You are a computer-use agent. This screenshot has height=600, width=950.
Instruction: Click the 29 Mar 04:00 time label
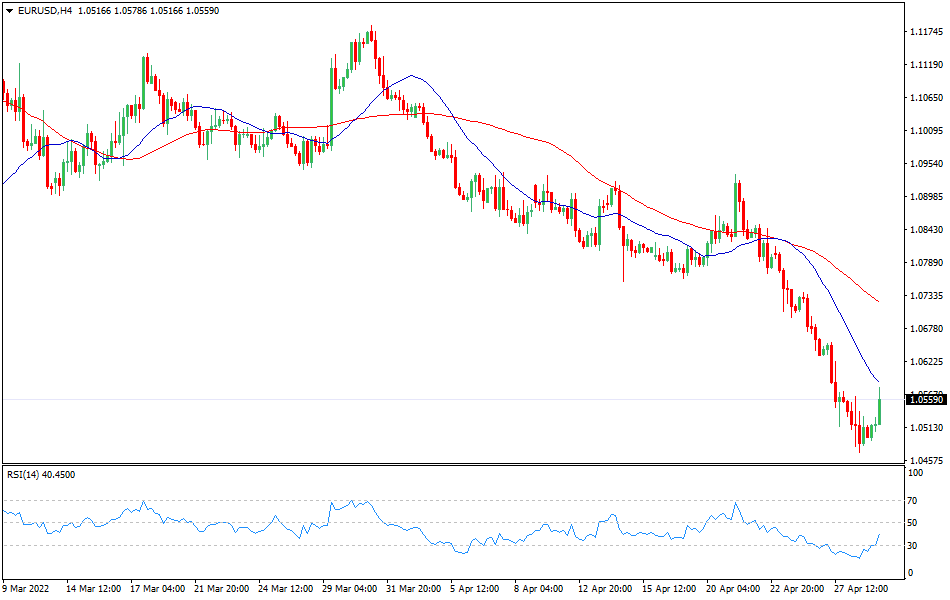pos(347,589)
